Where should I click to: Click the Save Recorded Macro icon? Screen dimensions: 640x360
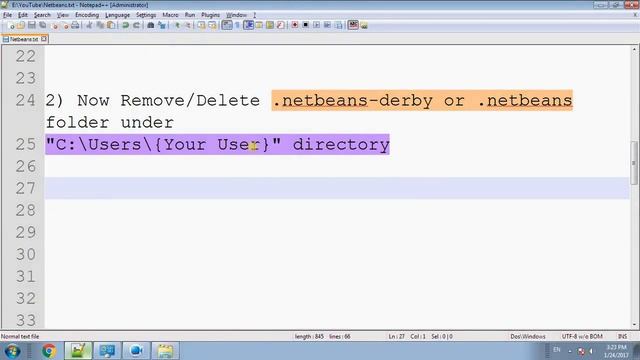(338, 25)
